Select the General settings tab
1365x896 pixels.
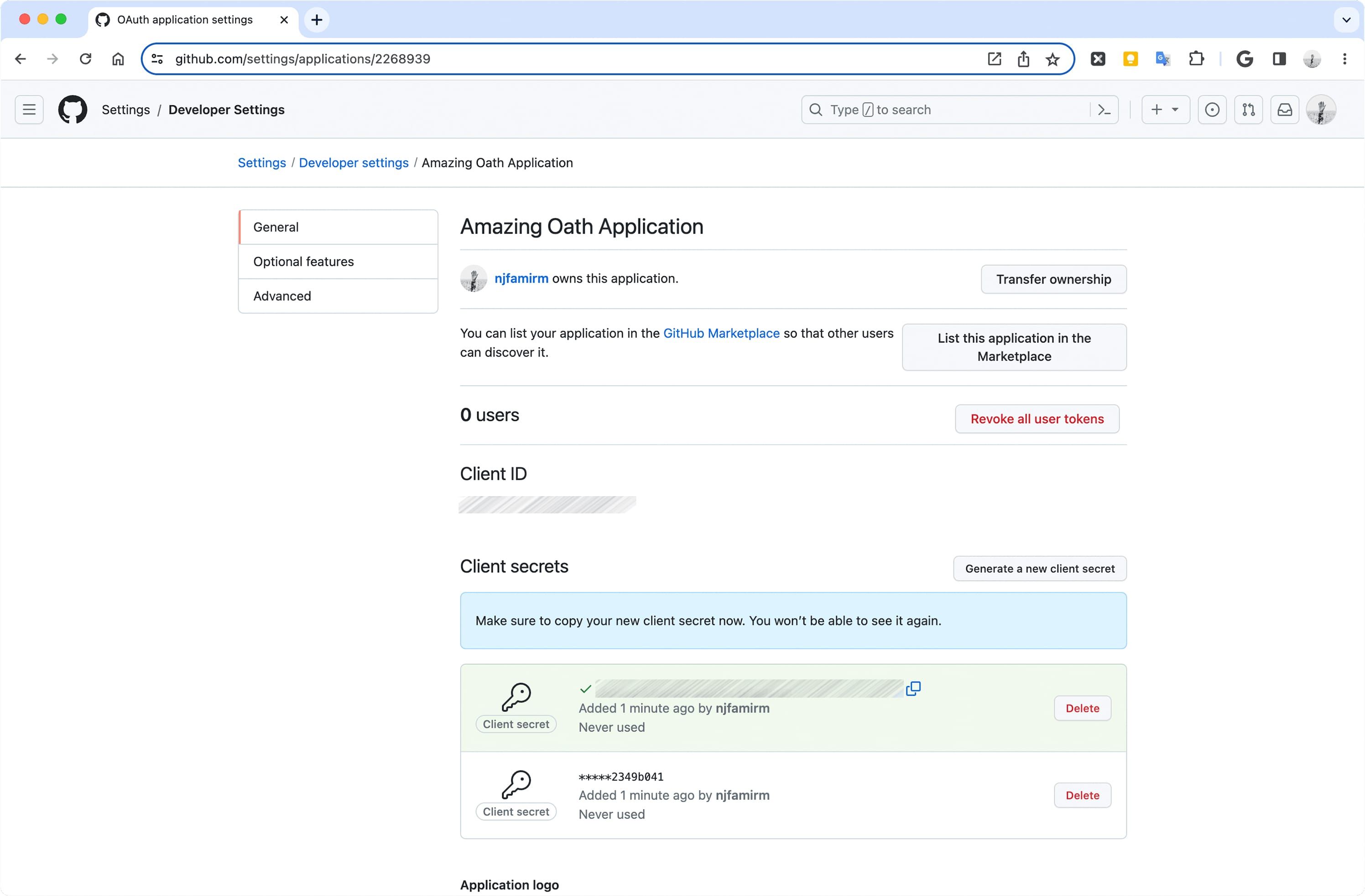pos(339,226)
